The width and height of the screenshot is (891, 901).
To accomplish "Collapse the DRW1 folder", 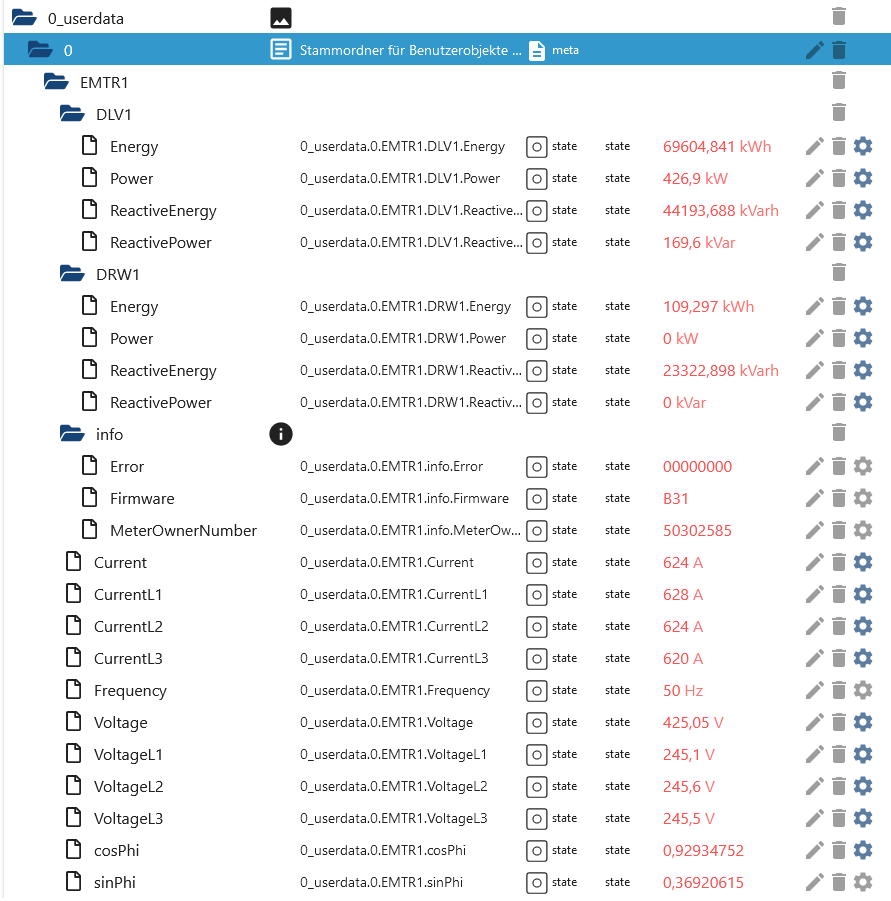I will (x=72, y=274).
